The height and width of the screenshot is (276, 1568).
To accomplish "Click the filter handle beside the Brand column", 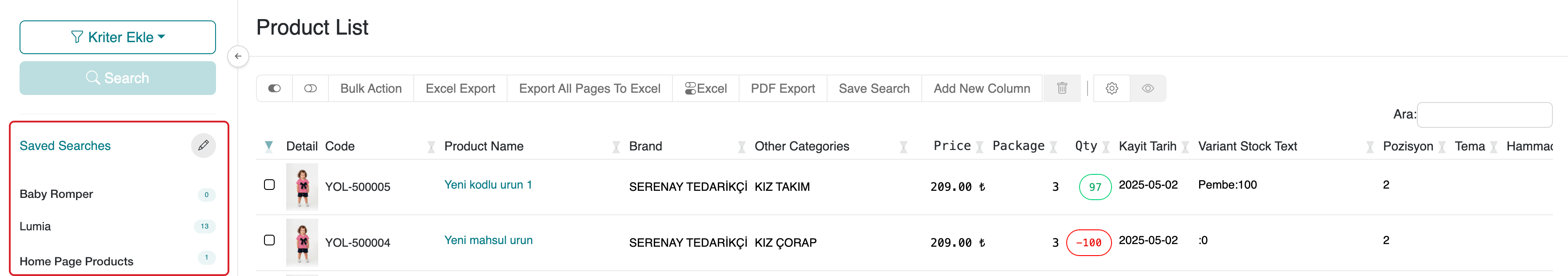I will tap(741, 146).
